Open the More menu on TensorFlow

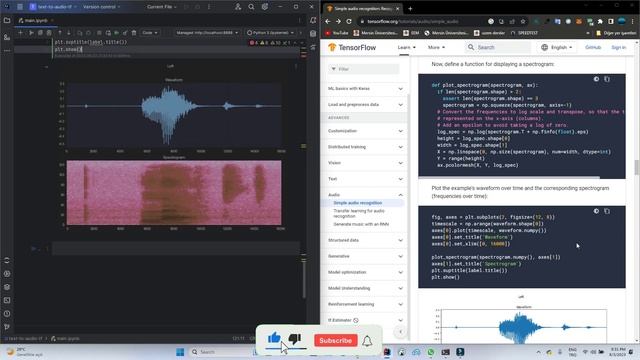(436, 47)
